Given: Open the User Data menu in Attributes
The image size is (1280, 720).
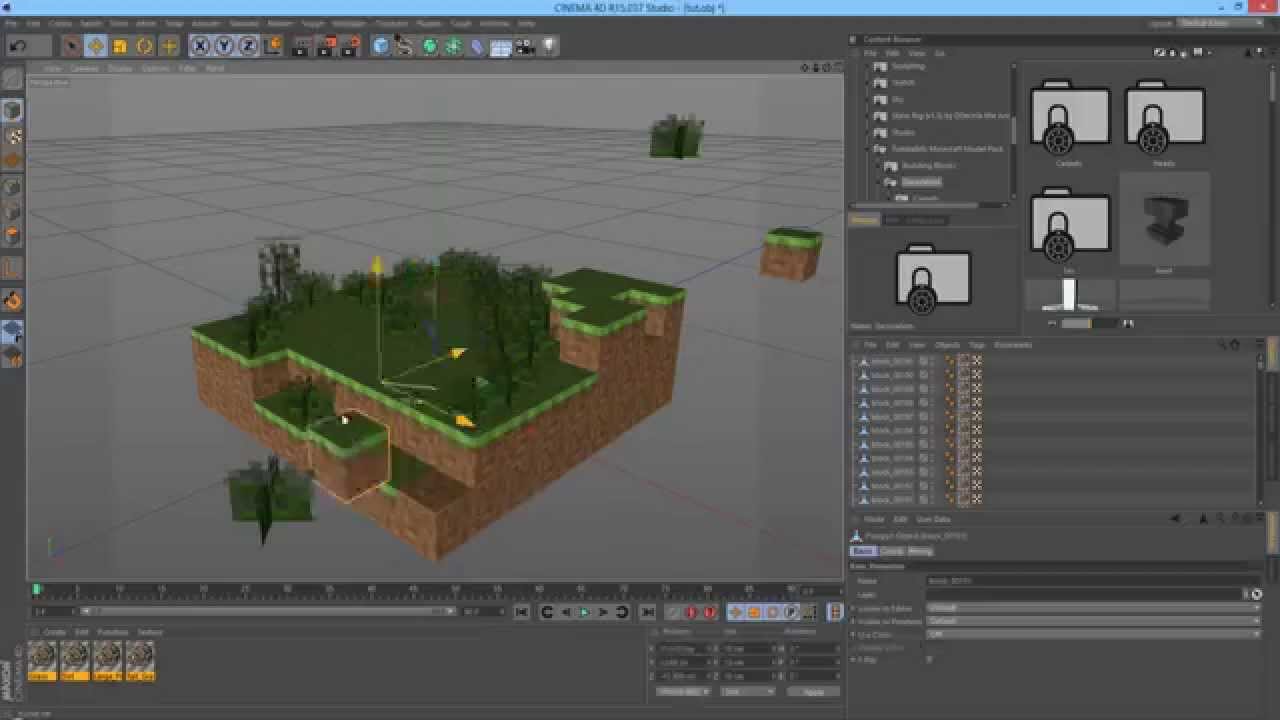Looking at the screenshot, I should point(933,520).
